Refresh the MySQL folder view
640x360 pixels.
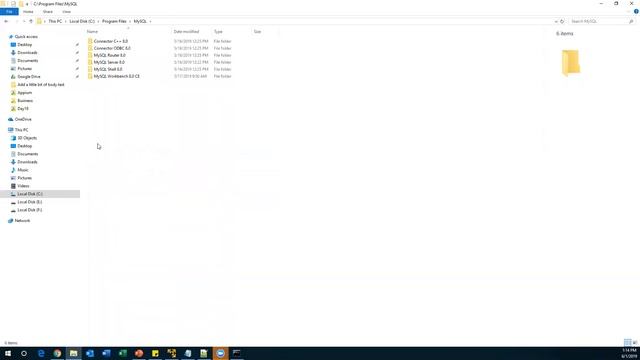(562, 21)
